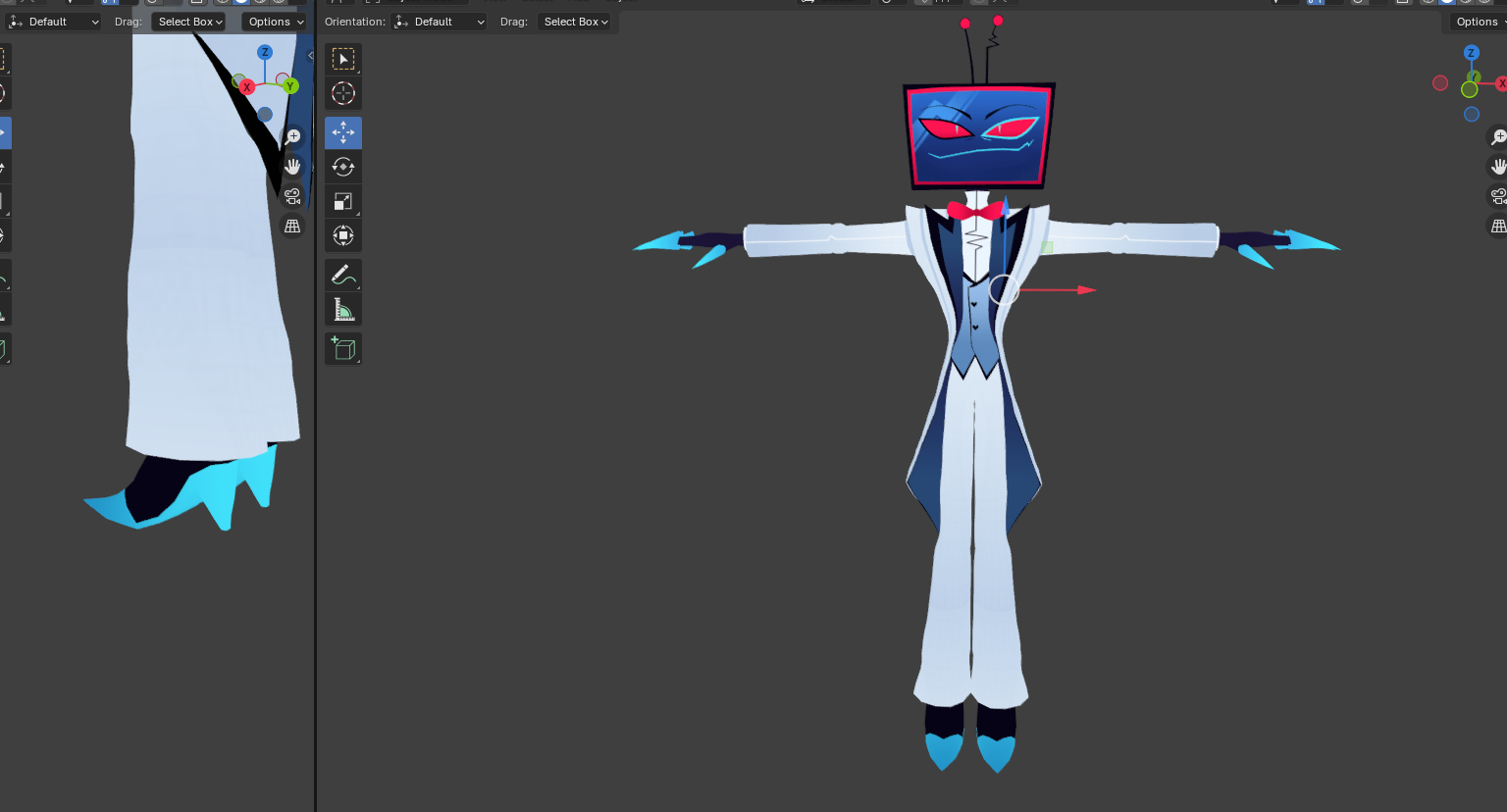Open right viewport's Orientation Default dropdown
This screenshot has height=812, width=1507.
pyautogui.click(x=440, y=22)
